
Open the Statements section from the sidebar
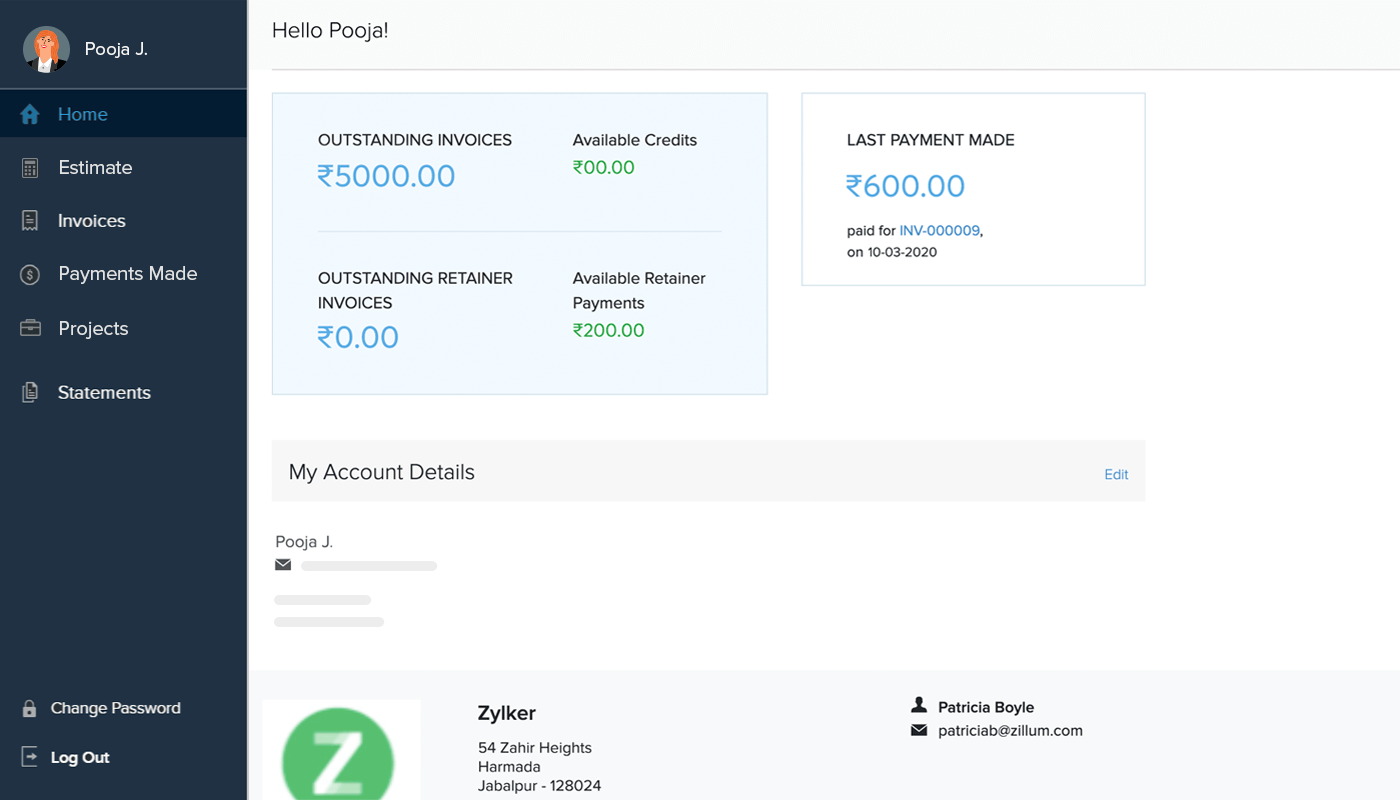pyautogui.click(x=104, y=392)
